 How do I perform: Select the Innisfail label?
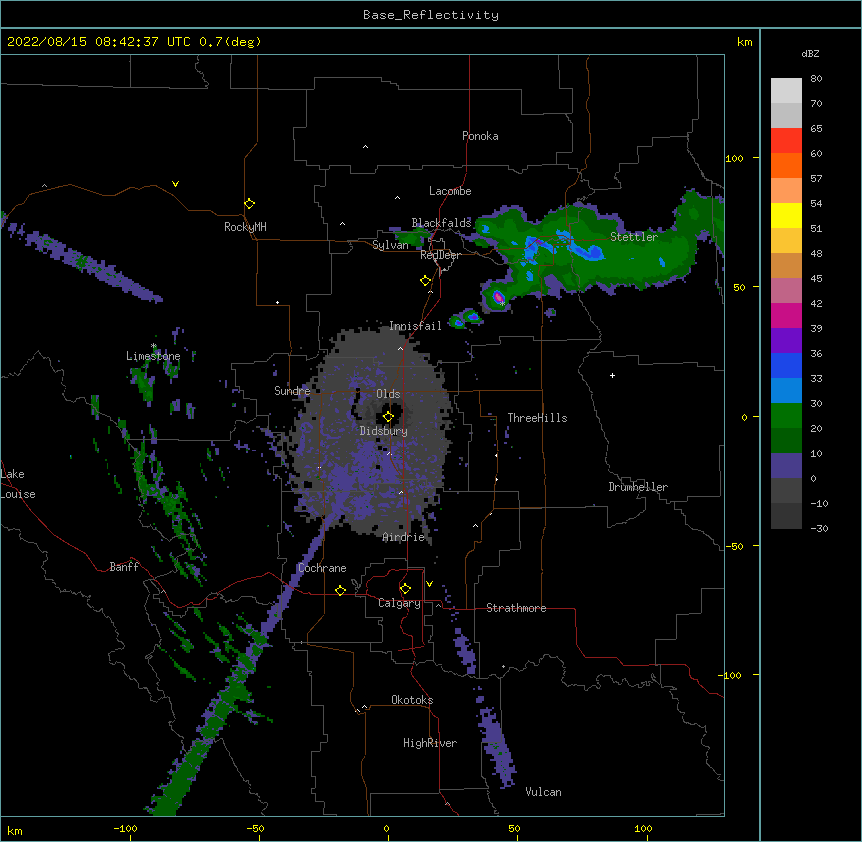pyautogui.click(x=415, y=326)
